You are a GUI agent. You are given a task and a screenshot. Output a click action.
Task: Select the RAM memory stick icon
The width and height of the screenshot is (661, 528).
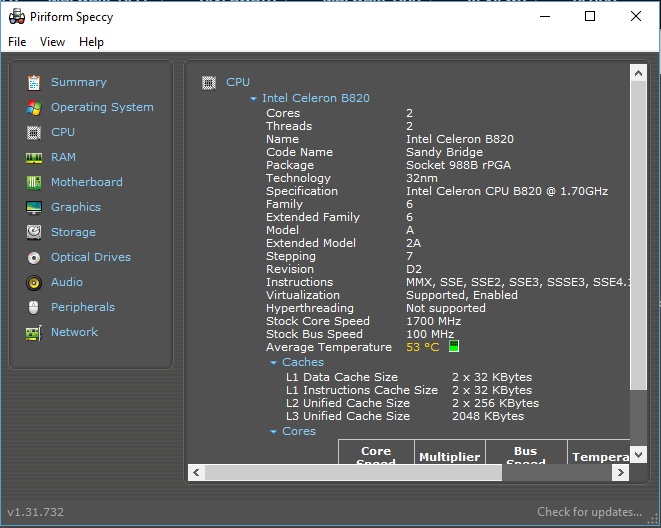pyautogui.click(x=34, y=158)
